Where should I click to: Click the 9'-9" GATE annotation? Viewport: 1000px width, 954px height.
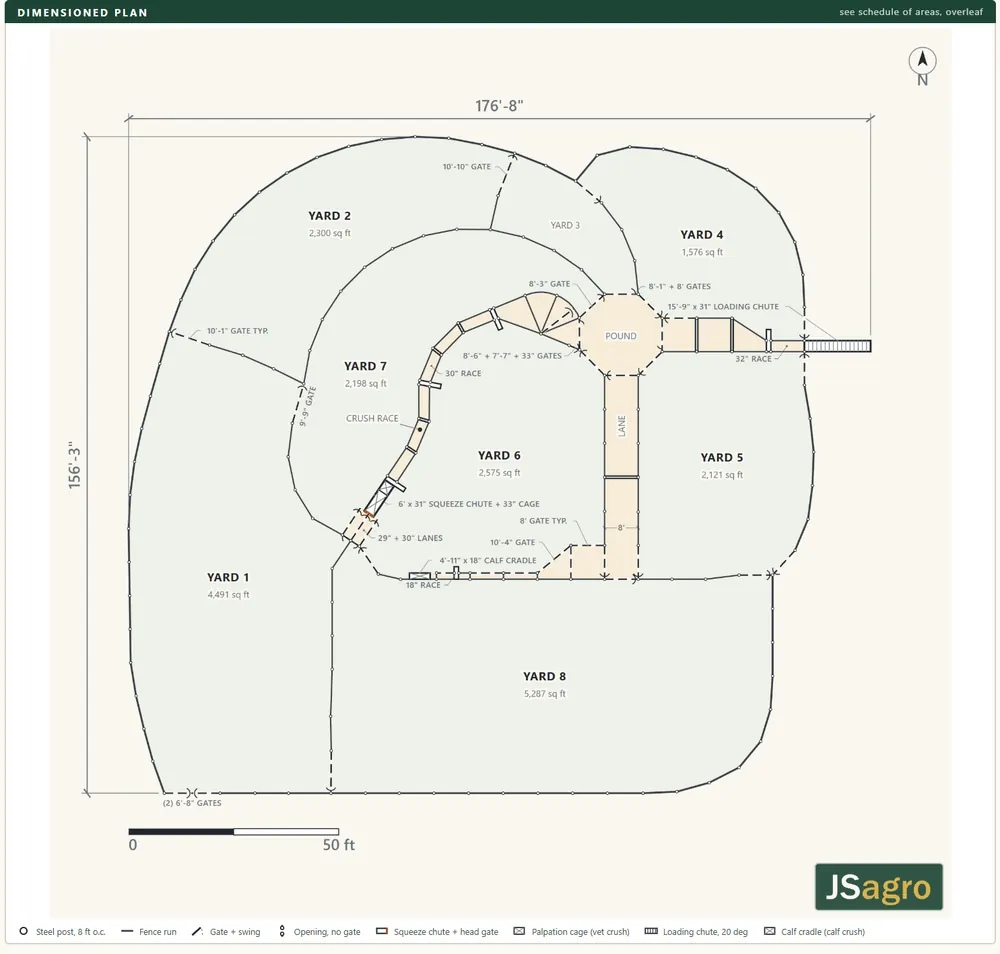point(307,406)
